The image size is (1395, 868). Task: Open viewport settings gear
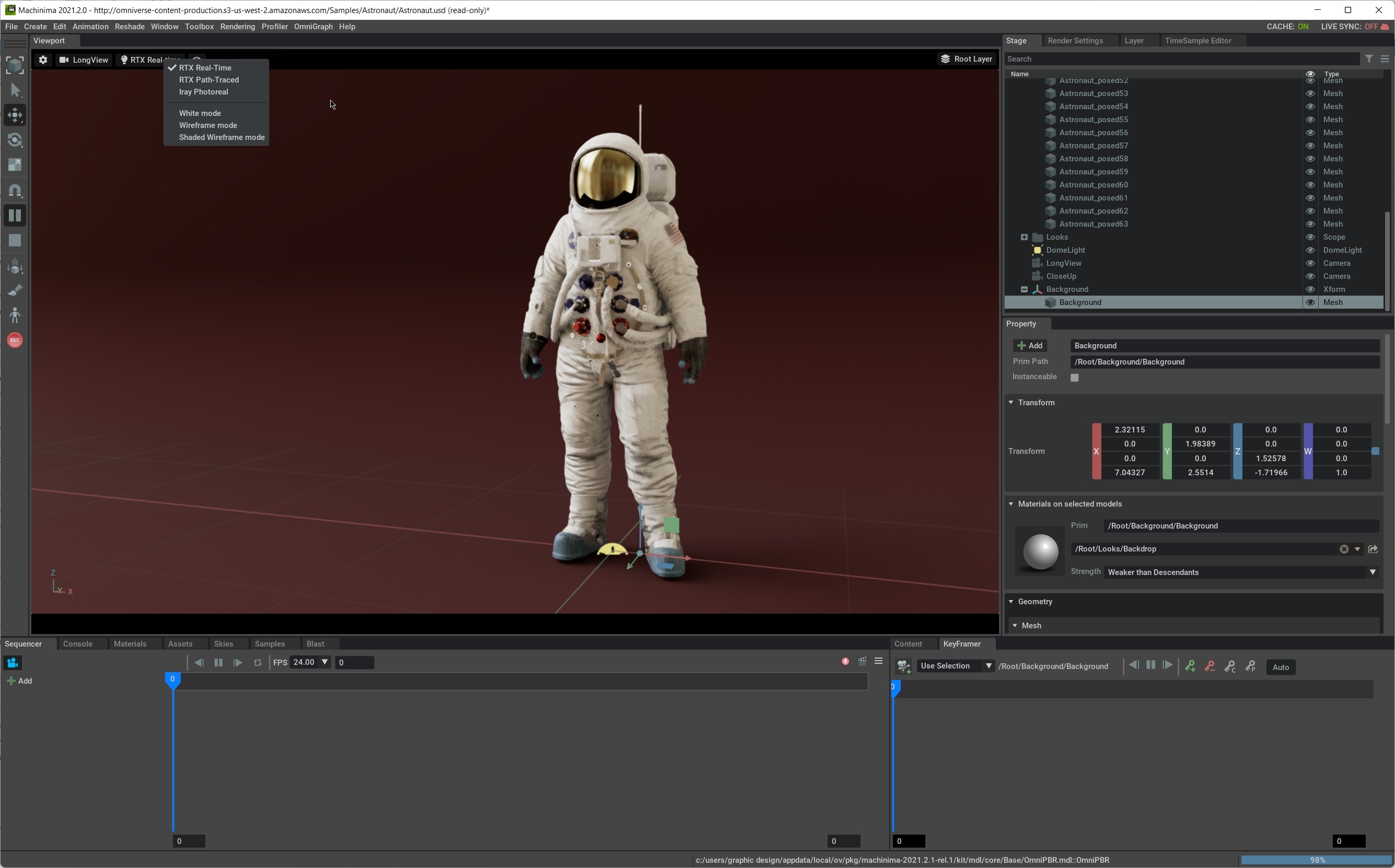point(43,60)
